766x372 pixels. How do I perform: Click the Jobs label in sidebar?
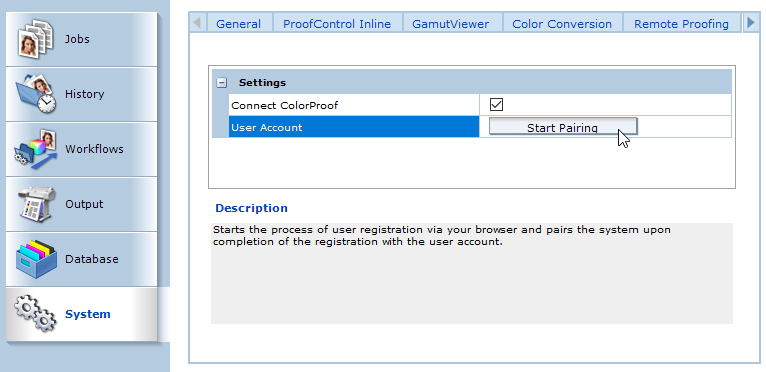(x=77, y=39)
